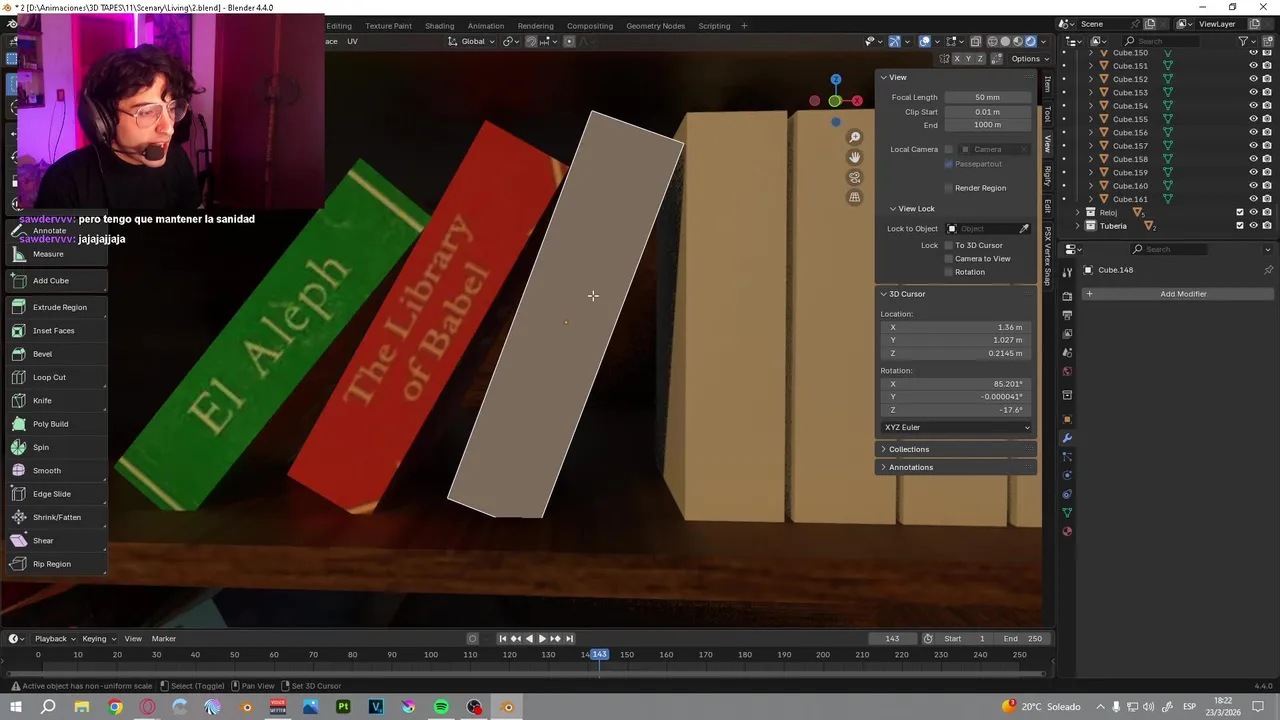Click the 3D Cursor Location X field
The image size is (1280, 720).
956,327
